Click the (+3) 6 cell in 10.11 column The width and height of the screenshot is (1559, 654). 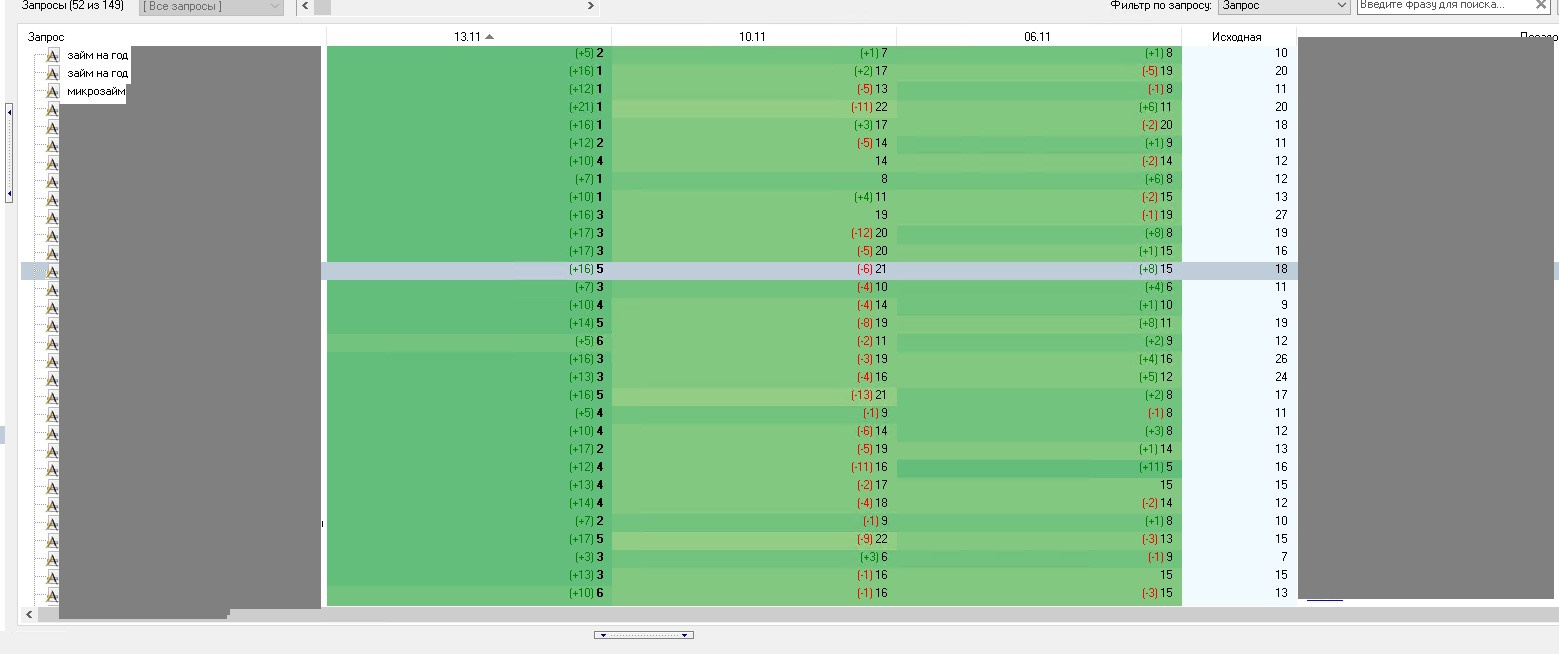[754, 557]
